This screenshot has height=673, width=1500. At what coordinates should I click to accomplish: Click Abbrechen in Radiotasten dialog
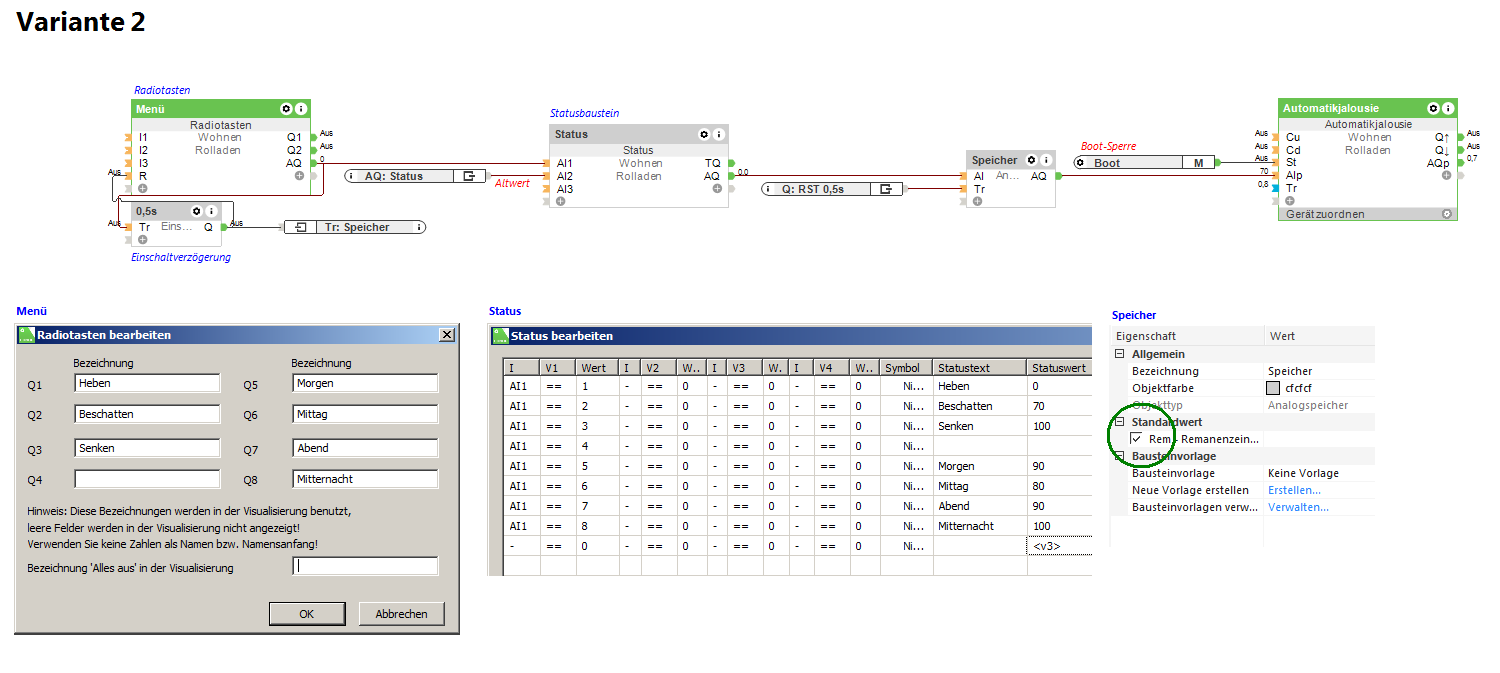(401, 614)
